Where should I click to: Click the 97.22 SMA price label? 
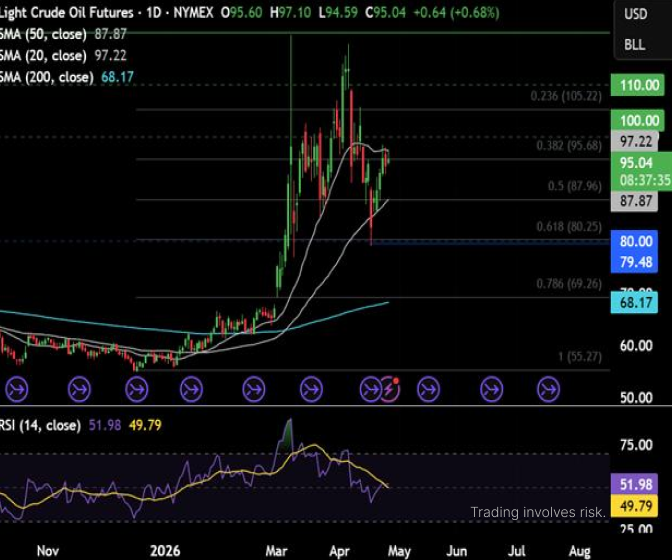click(634, 141)
